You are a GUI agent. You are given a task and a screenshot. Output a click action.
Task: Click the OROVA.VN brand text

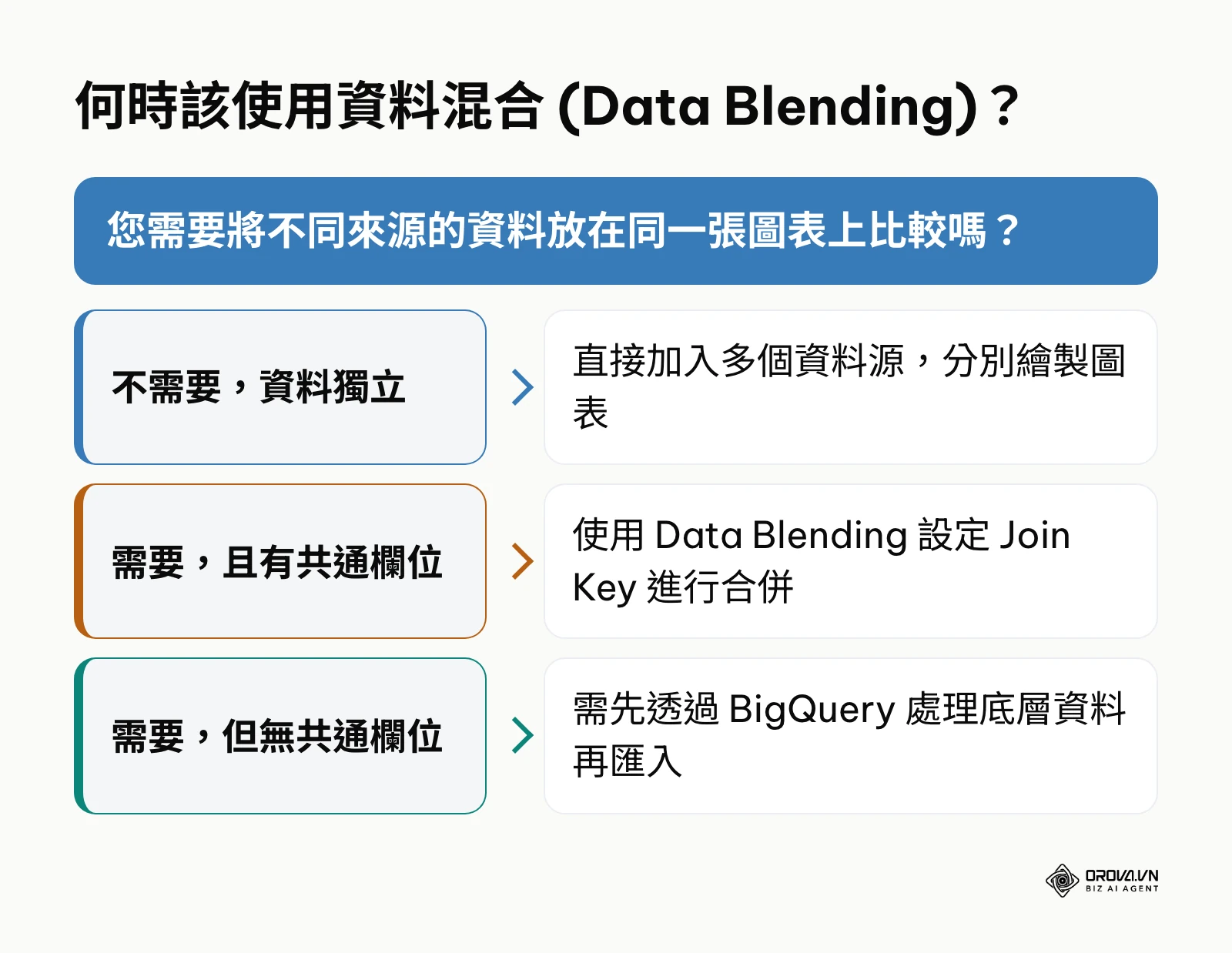[x=1122, y=876]
